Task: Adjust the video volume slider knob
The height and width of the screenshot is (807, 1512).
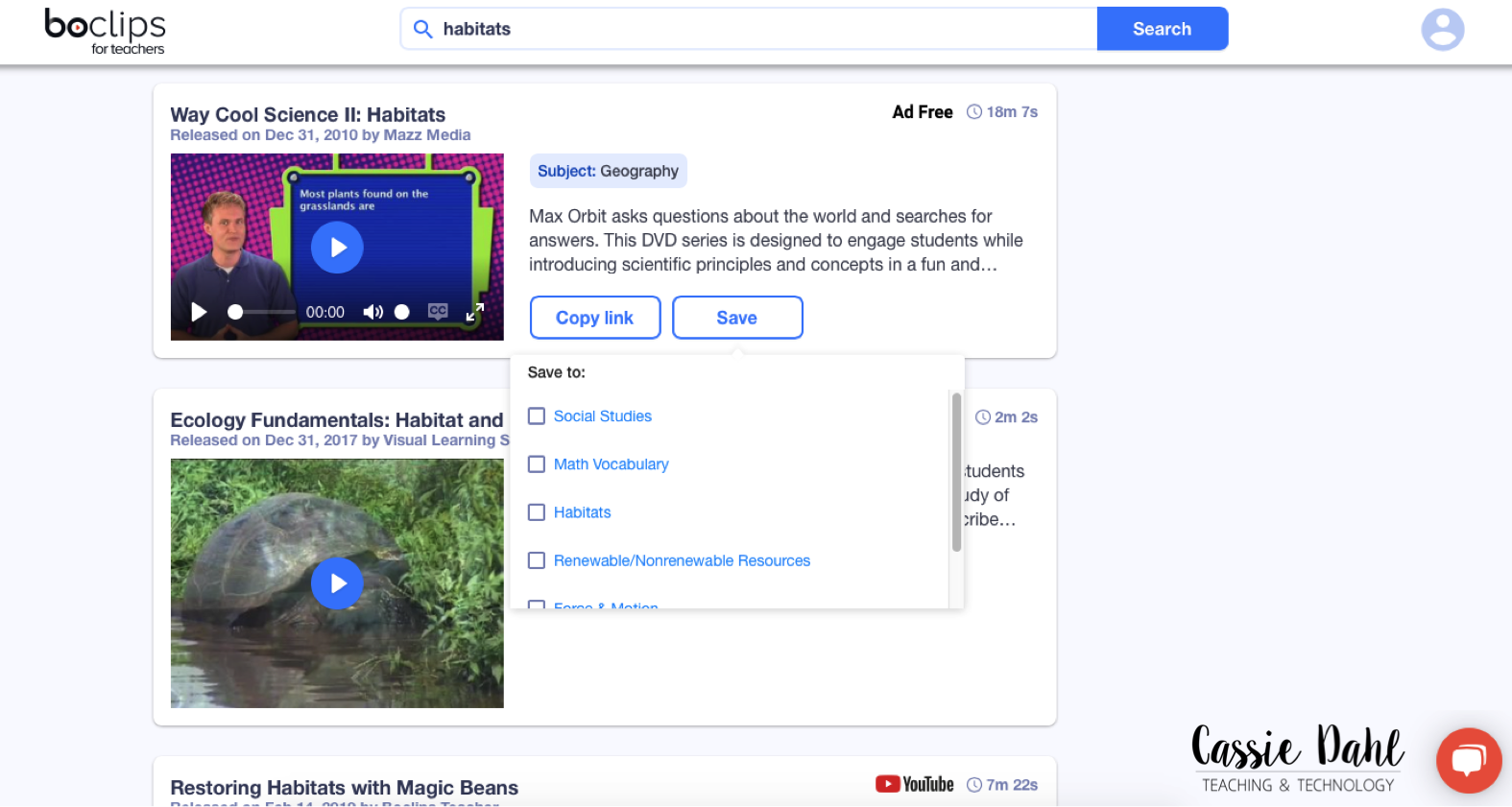Action: (x=402, y=312)
